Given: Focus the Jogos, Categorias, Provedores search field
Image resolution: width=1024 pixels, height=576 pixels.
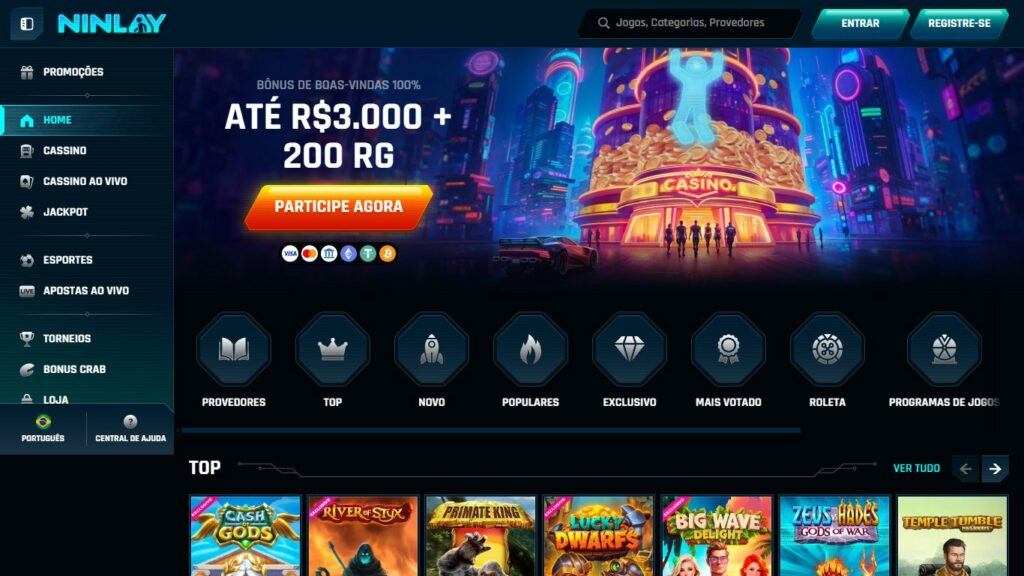Looking at the screenshot, I should tap(690, 23).
